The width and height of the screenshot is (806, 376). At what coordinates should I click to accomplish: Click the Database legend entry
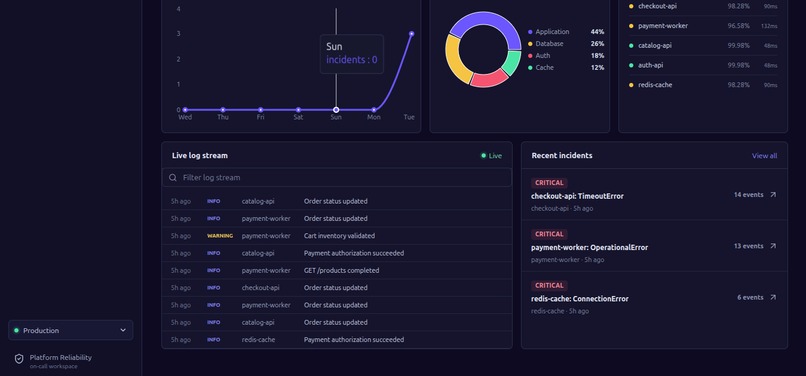tap(565, 44)
